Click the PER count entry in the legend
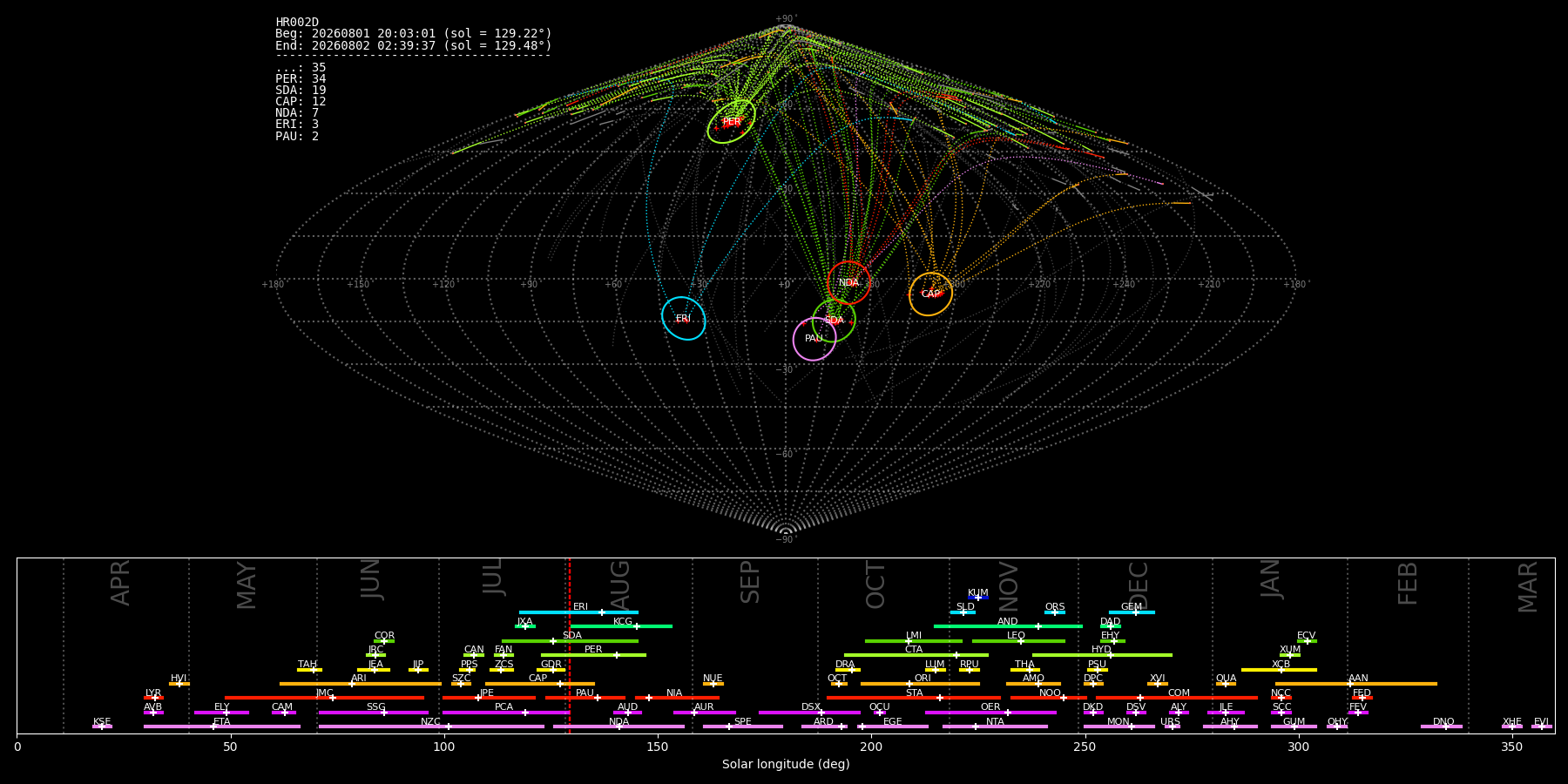 (x=301, y=79)
